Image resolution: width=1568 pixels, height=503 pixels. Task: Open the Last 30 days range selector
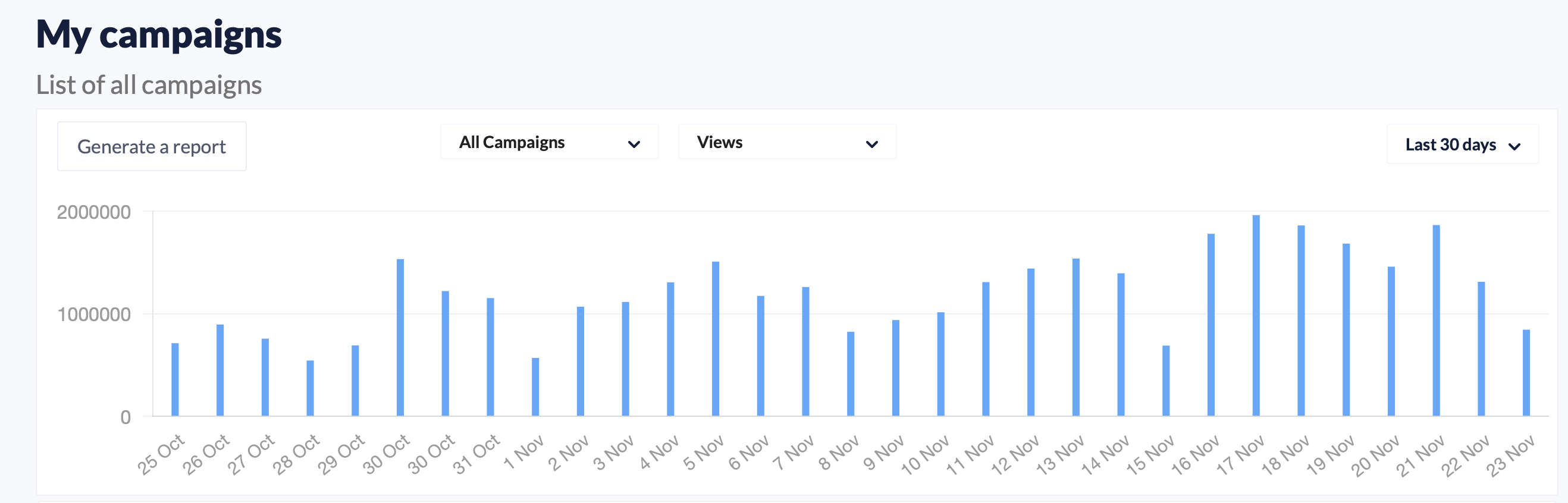[1462, 144]
